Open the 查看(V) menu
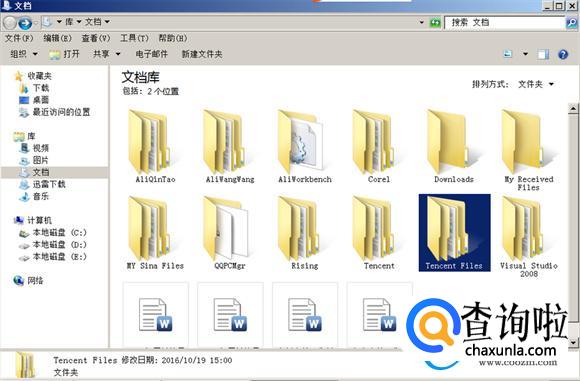This screenshot has width=580, height=381. click(96, 38)
